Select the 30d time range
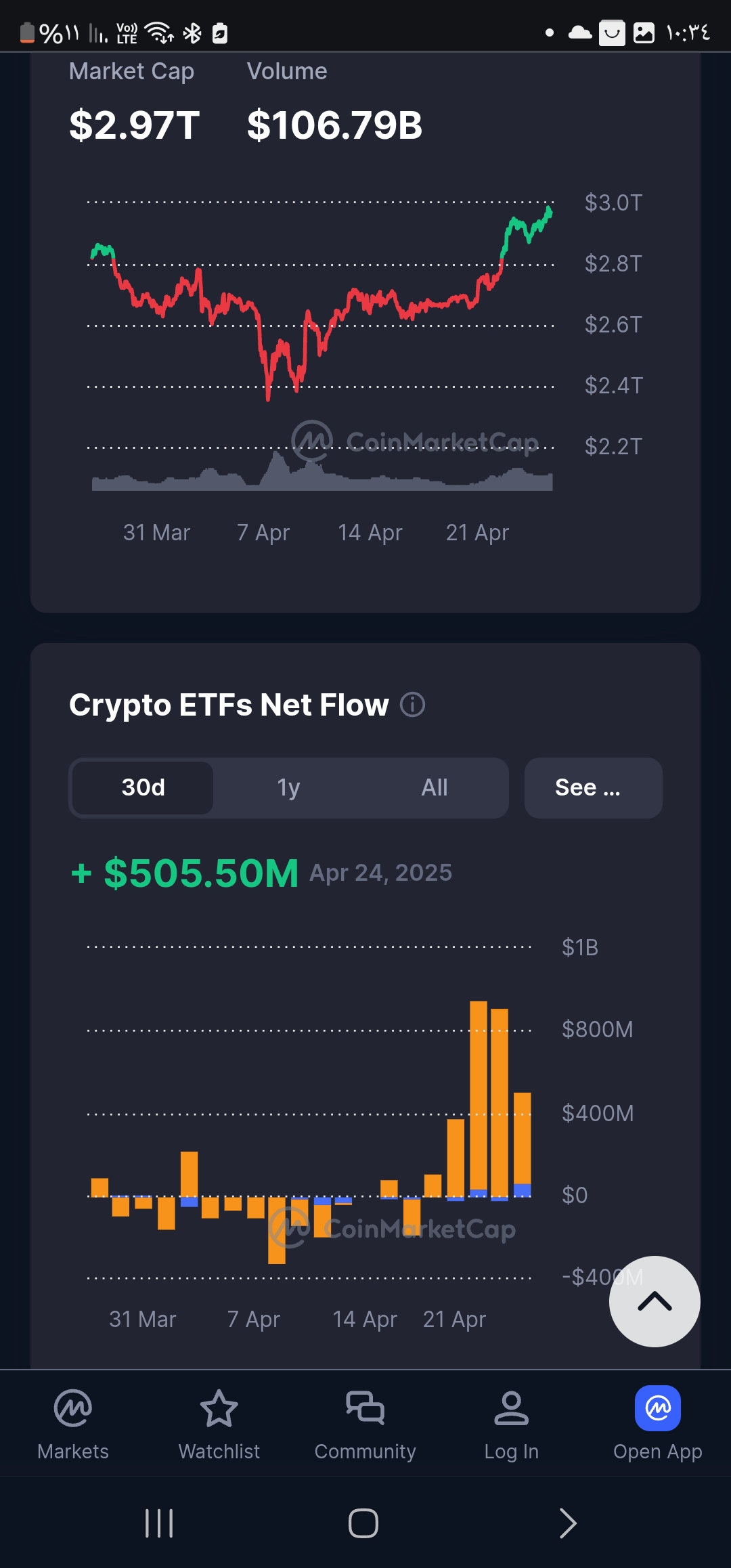Viewport: 731px width, 1568px height. [x=143, y=787]
